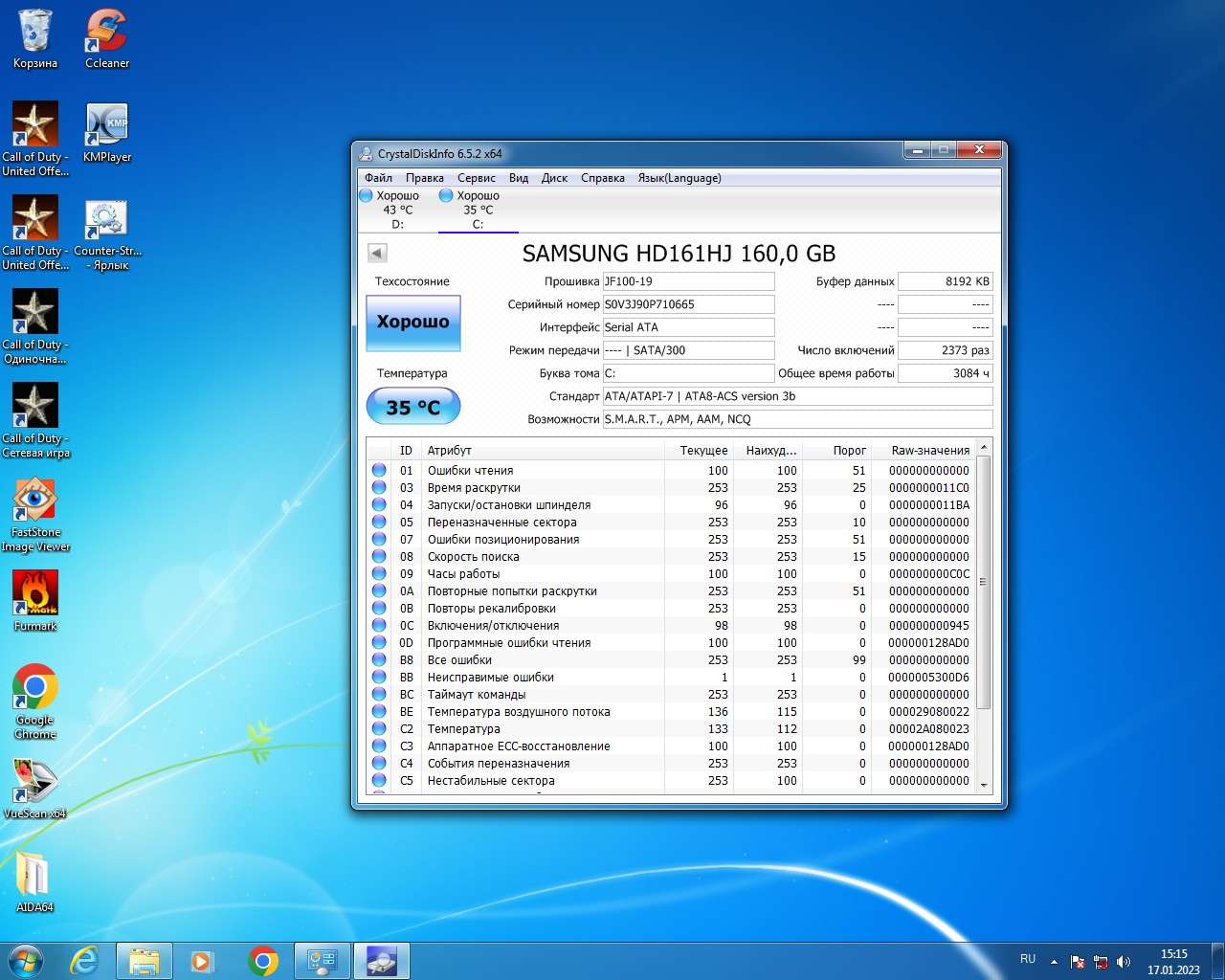1225x980 pixels.
Task: Click the serial number field
Action: pyautogui.click(x=688, y=304)
